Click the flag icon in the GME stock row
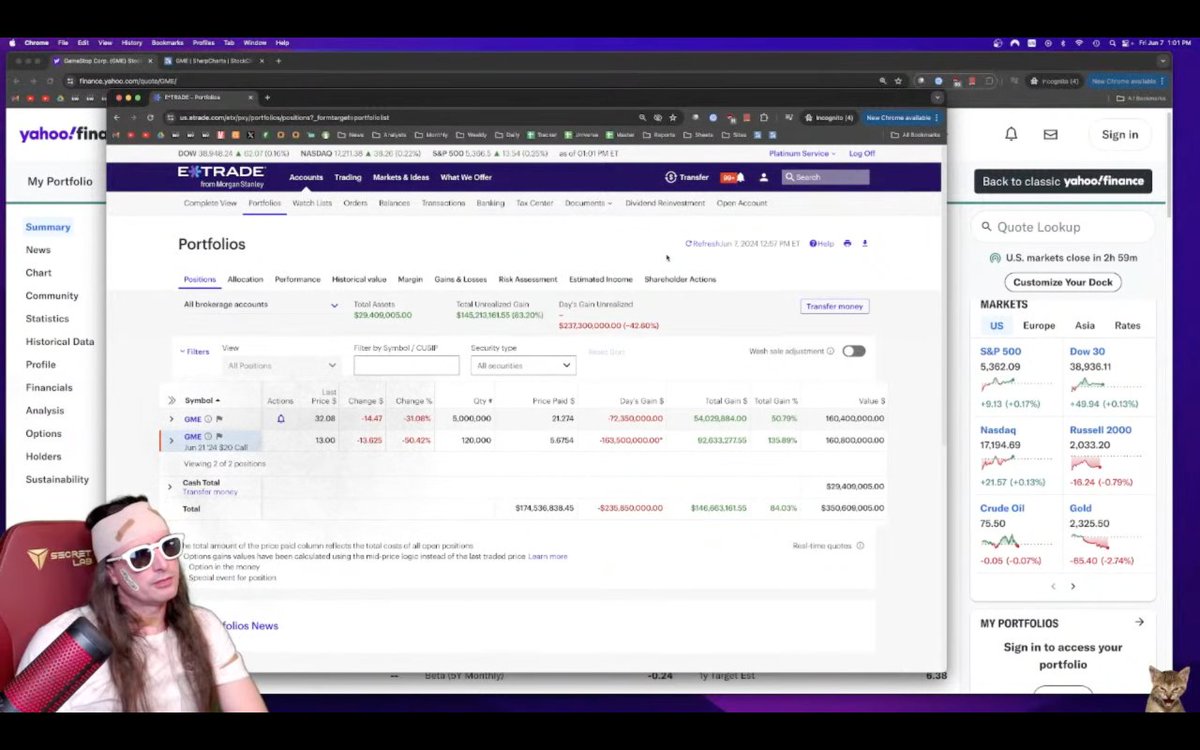This screenshot has height=750, width=1200. pos(219,418)
